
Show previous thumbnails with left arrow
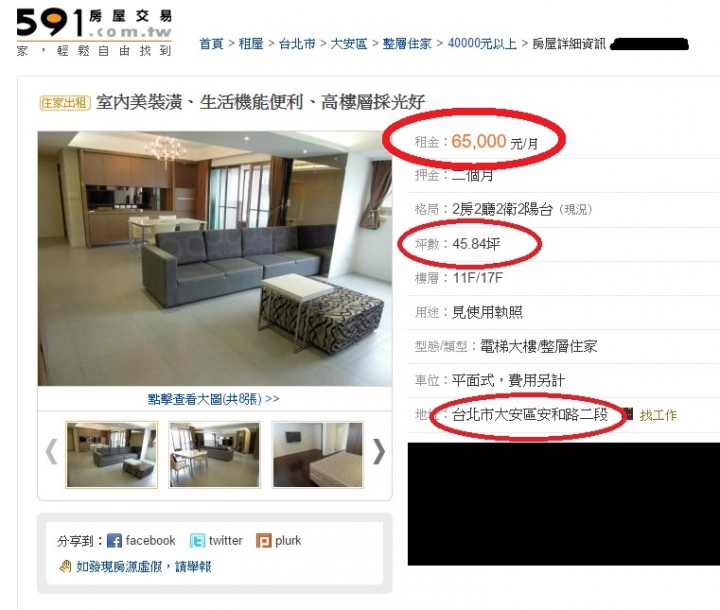click(51, 452)
